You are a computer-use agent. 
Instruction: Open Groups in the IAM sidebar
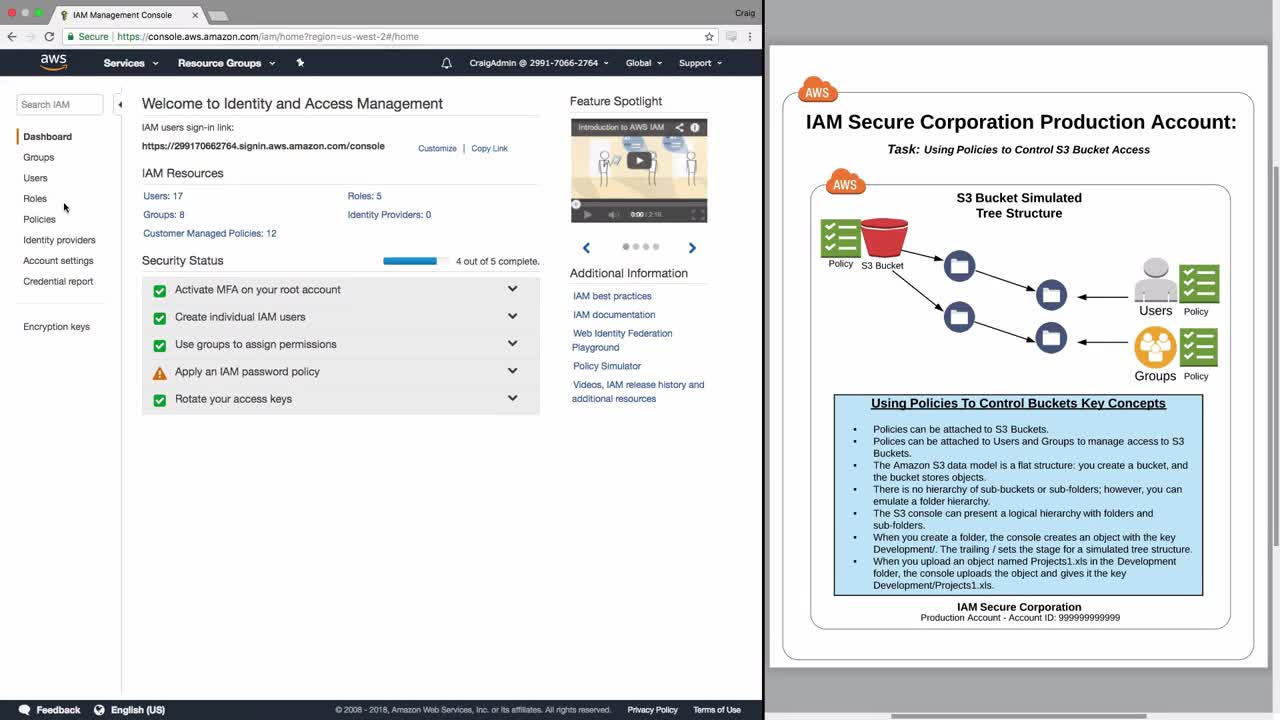tap(38, 158)
